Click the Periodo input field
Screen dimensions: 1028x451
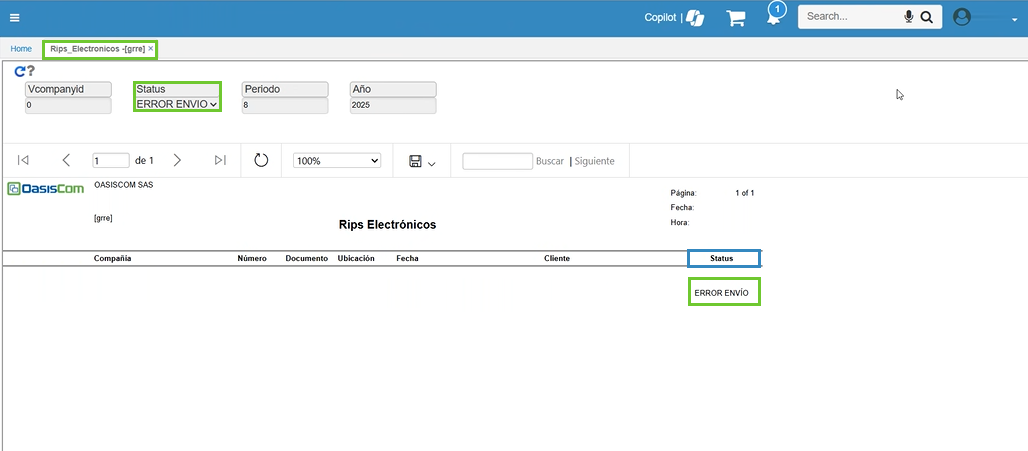tap(284, 104)
